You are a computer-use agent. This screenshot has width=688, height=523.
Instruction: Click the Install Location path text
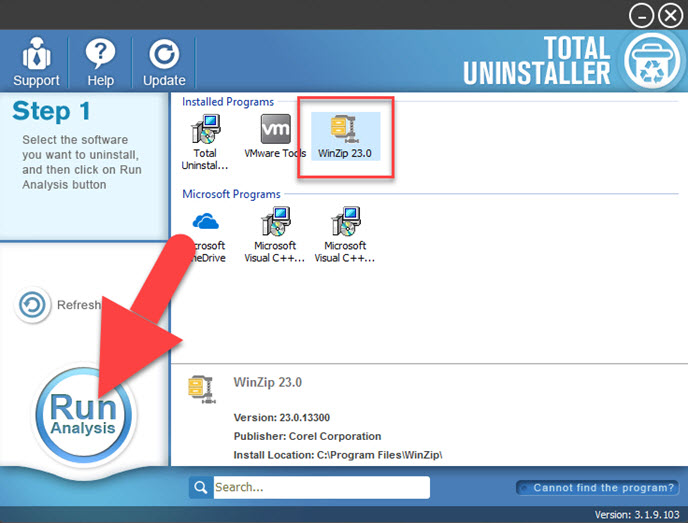[x=337, y=455]
